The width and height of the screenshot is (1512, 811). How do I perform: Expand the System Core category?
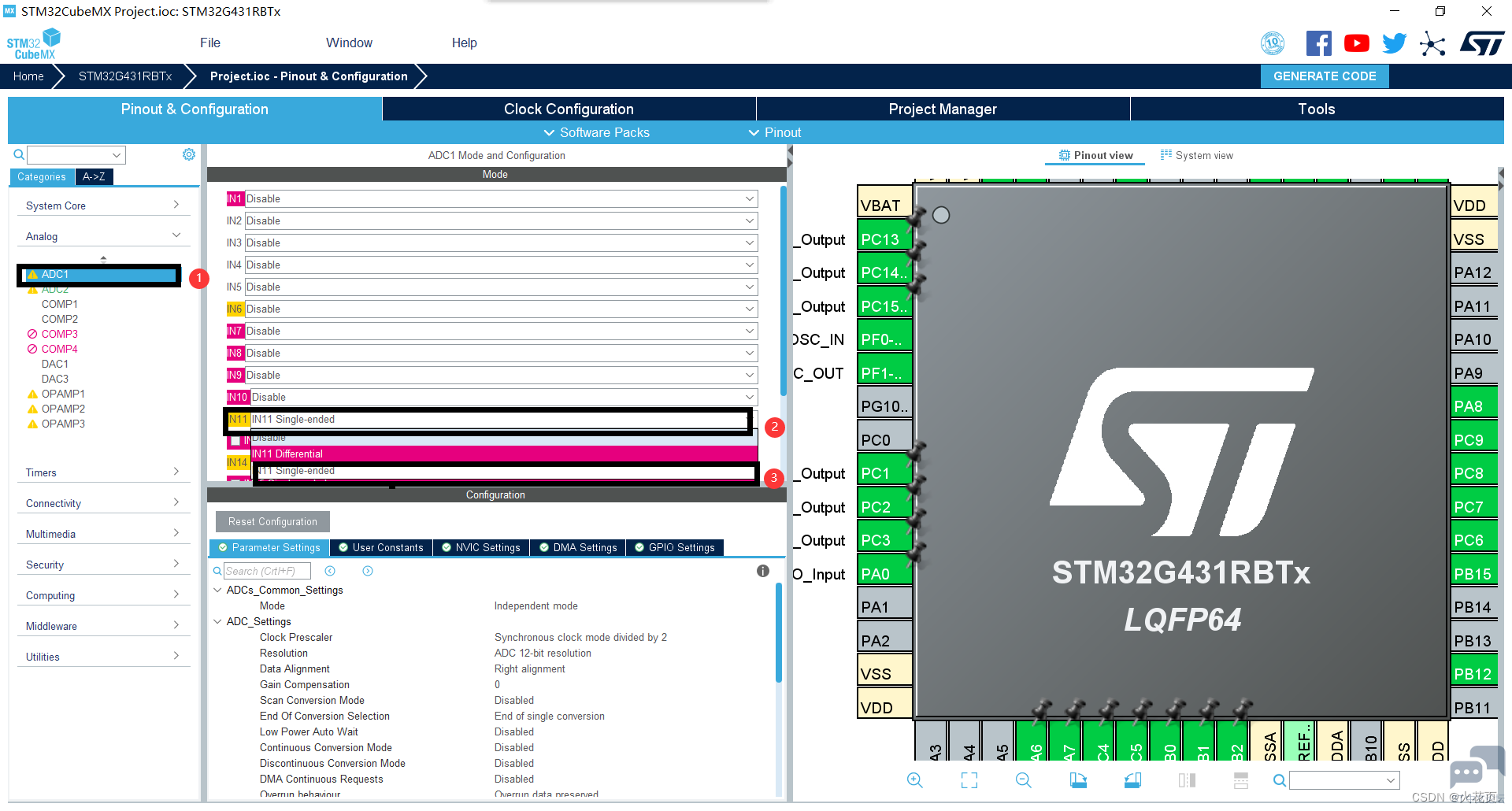(x=103, y=206)
